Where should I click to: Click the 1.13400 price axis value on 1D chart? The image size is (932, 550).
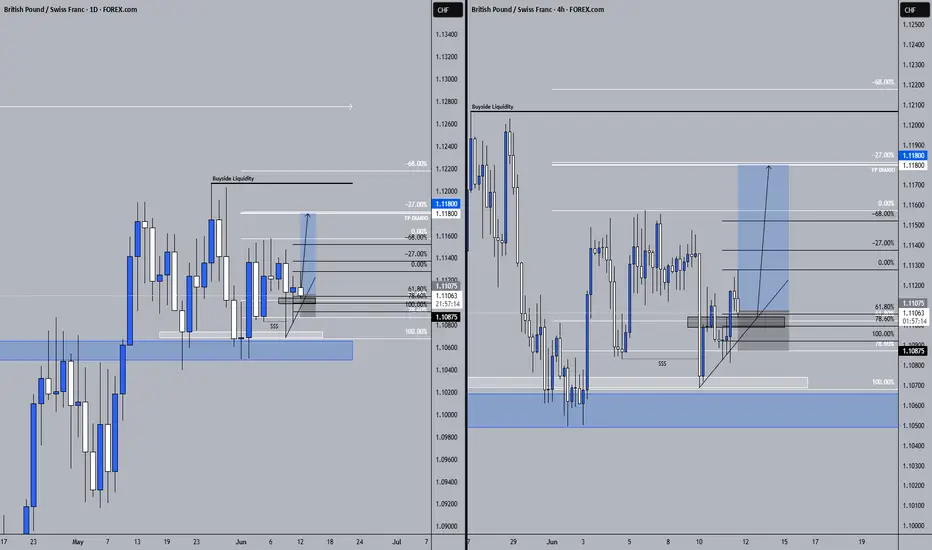(446, 34)
